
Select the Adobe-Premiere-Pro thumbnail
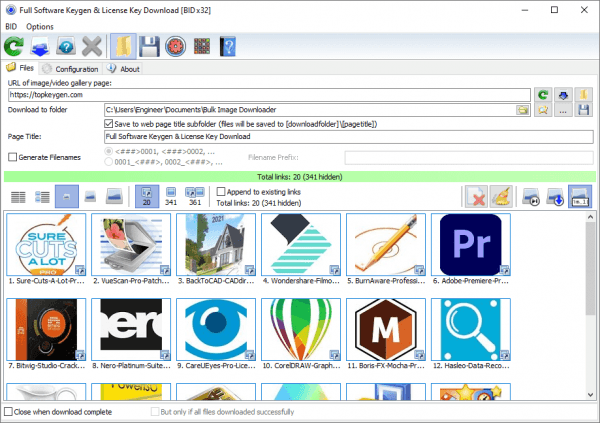click(471, 245)
